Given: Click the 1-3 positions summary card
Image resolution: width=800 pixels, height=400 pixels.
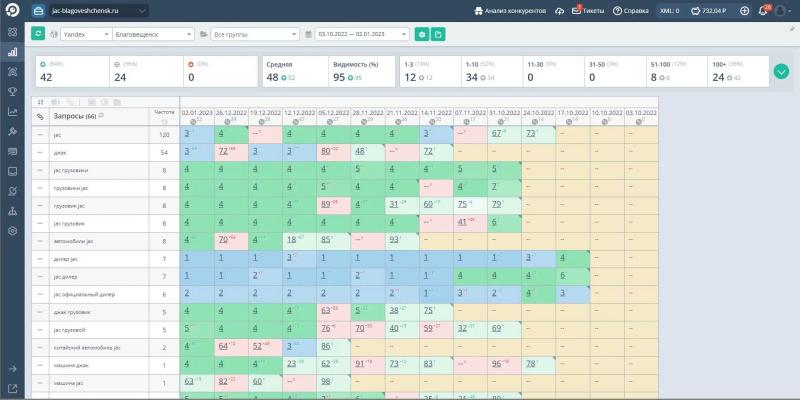Looking at the screenshot, I should point(430,71).
